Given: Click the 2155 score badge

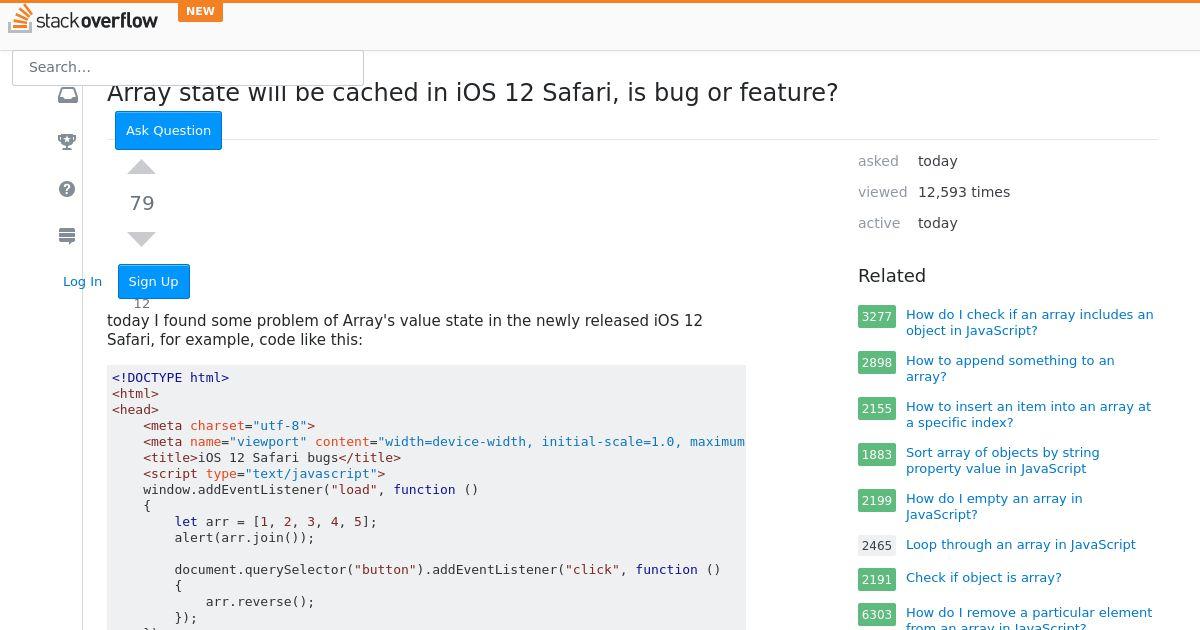Looking at the screenshot, I should [x=877, y=408].
